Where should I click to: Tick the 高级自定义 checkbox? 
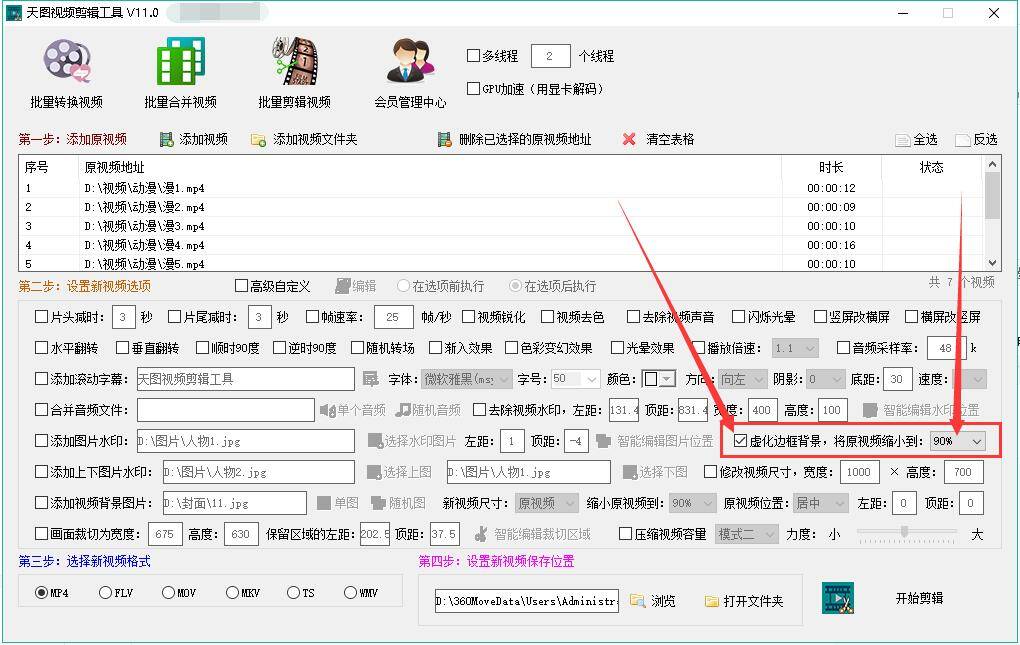click(x=241, y=286)
